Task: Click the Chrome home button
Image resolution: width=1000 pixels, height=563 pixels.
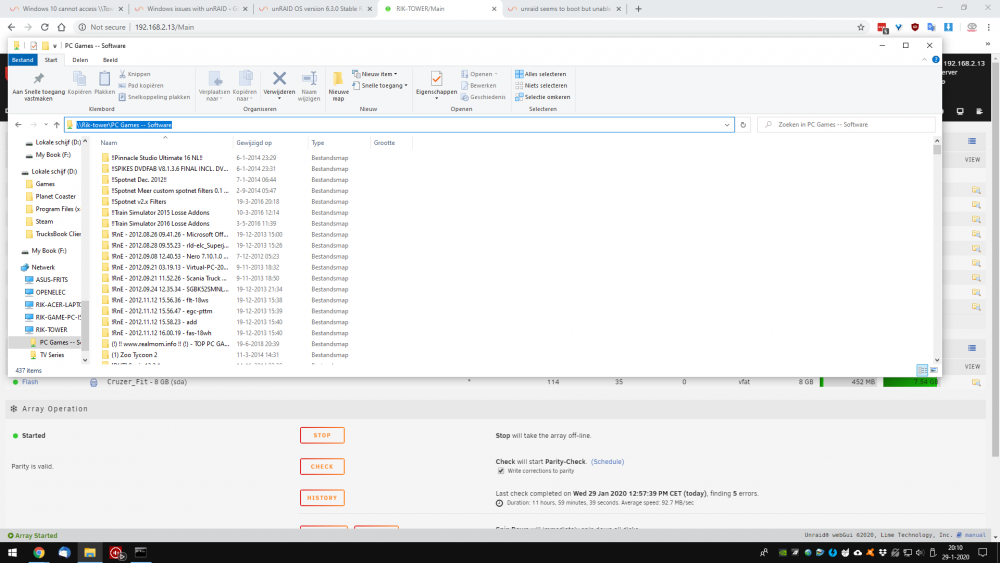Action: point(61,27)
